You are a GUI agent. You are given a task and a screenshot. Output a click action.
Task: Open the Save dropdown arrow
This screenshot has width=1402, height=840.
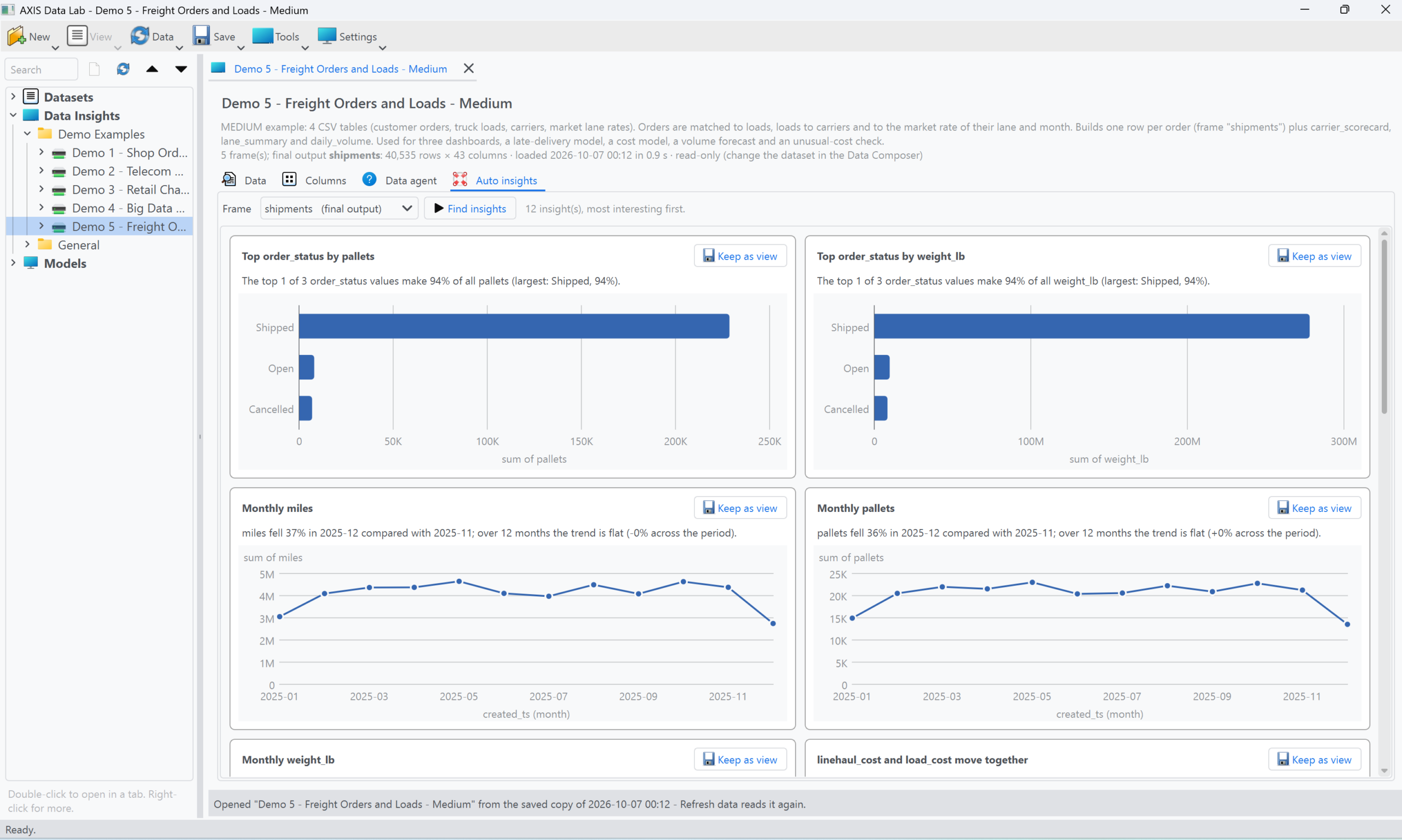[x=240, y=48]
